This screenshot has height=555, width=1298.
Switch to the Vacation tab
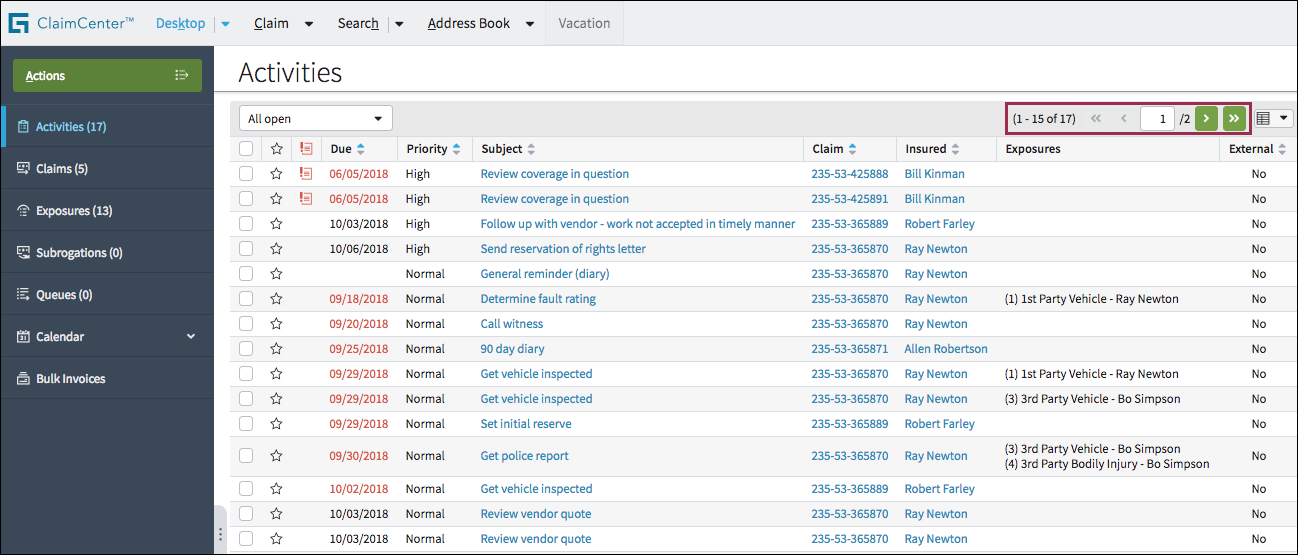coord(584,23)
